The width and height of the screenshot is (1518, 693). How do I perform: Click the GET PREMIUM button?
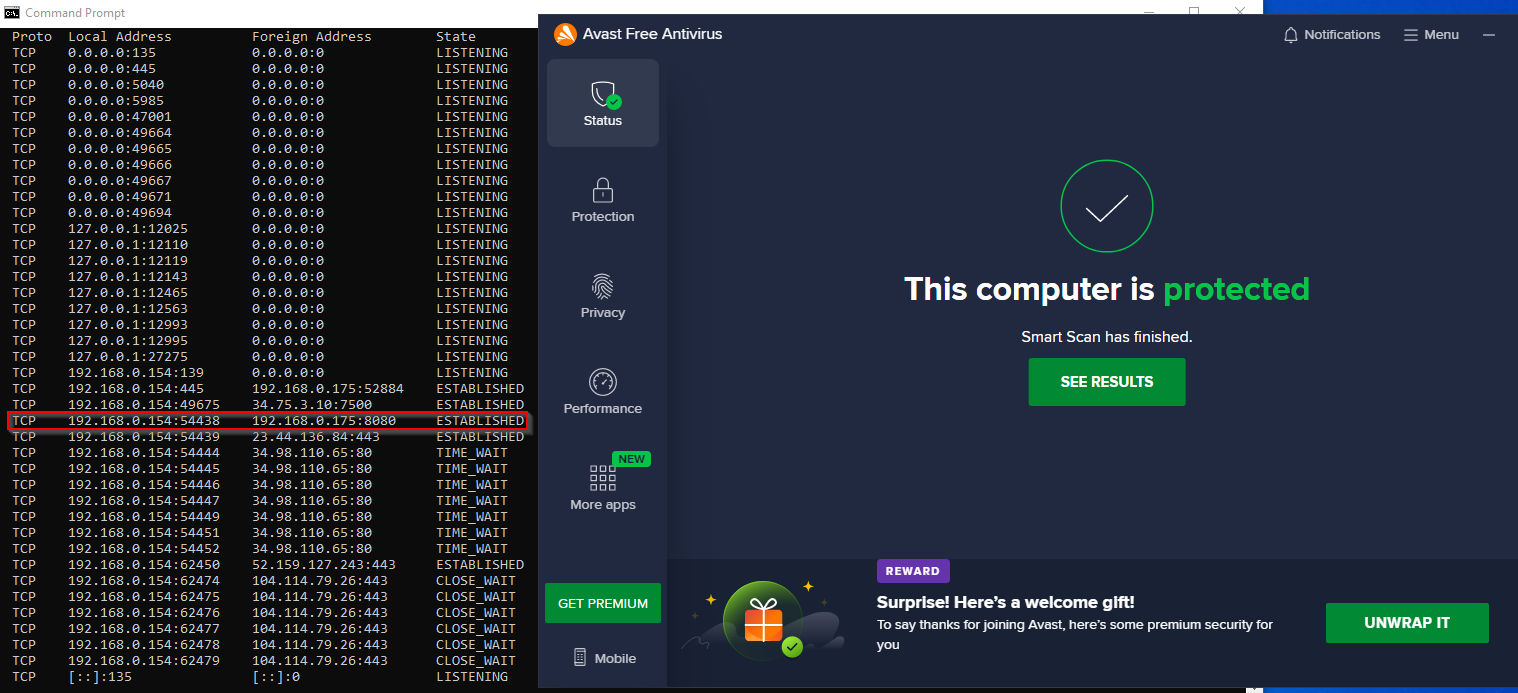603,603
